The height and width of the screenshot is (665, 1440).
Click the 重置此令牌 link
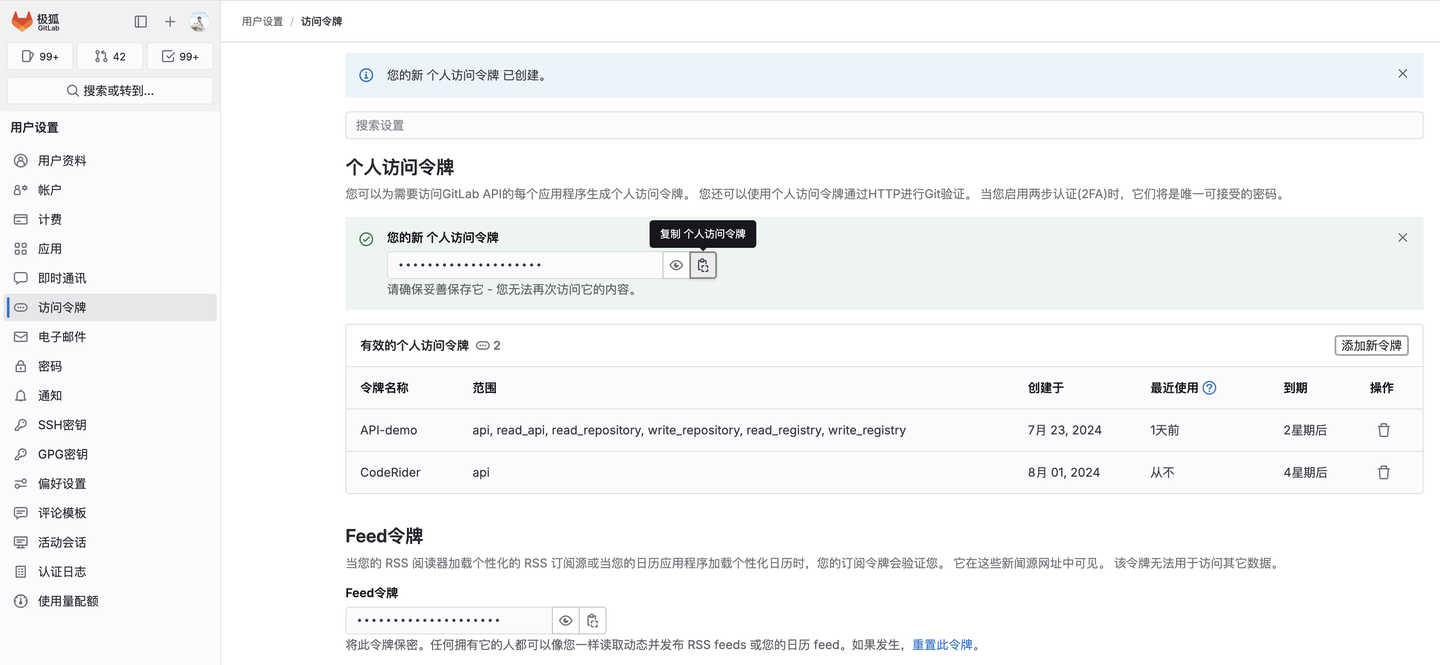(x=941, y=644)
